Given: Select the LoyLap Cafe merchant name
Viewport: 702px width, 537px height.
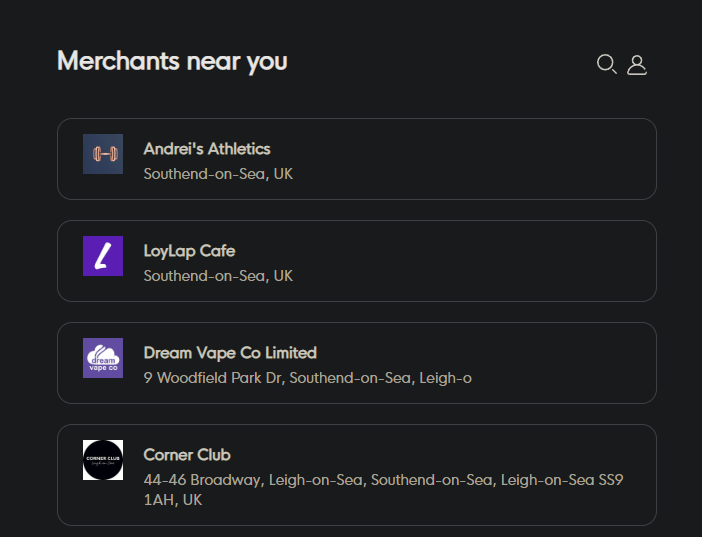Looking at the screenshot, I should [x=189, y=251].
